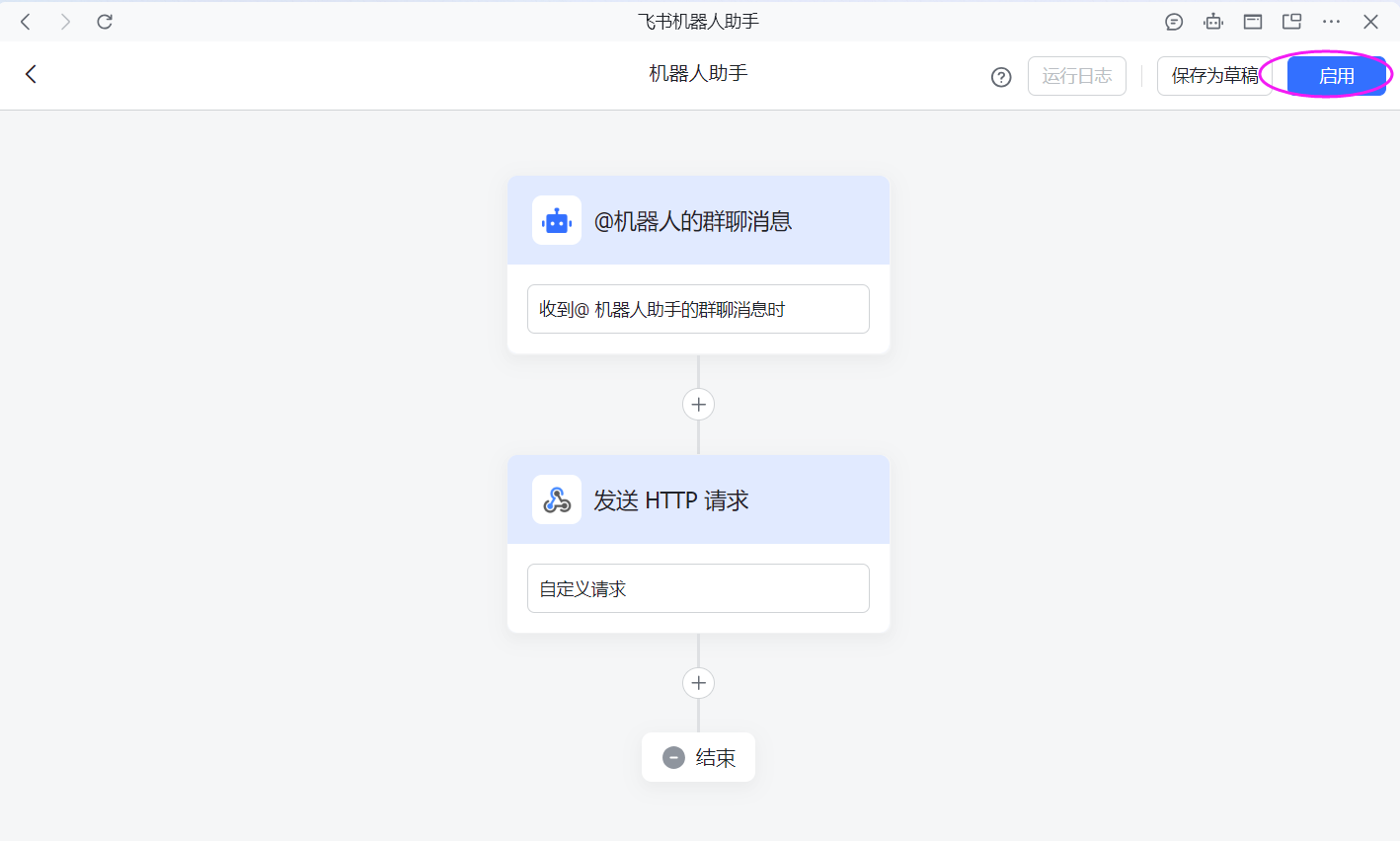
Task: Pop out window with the picture-in-picture icon
Action: [1291, 22]
